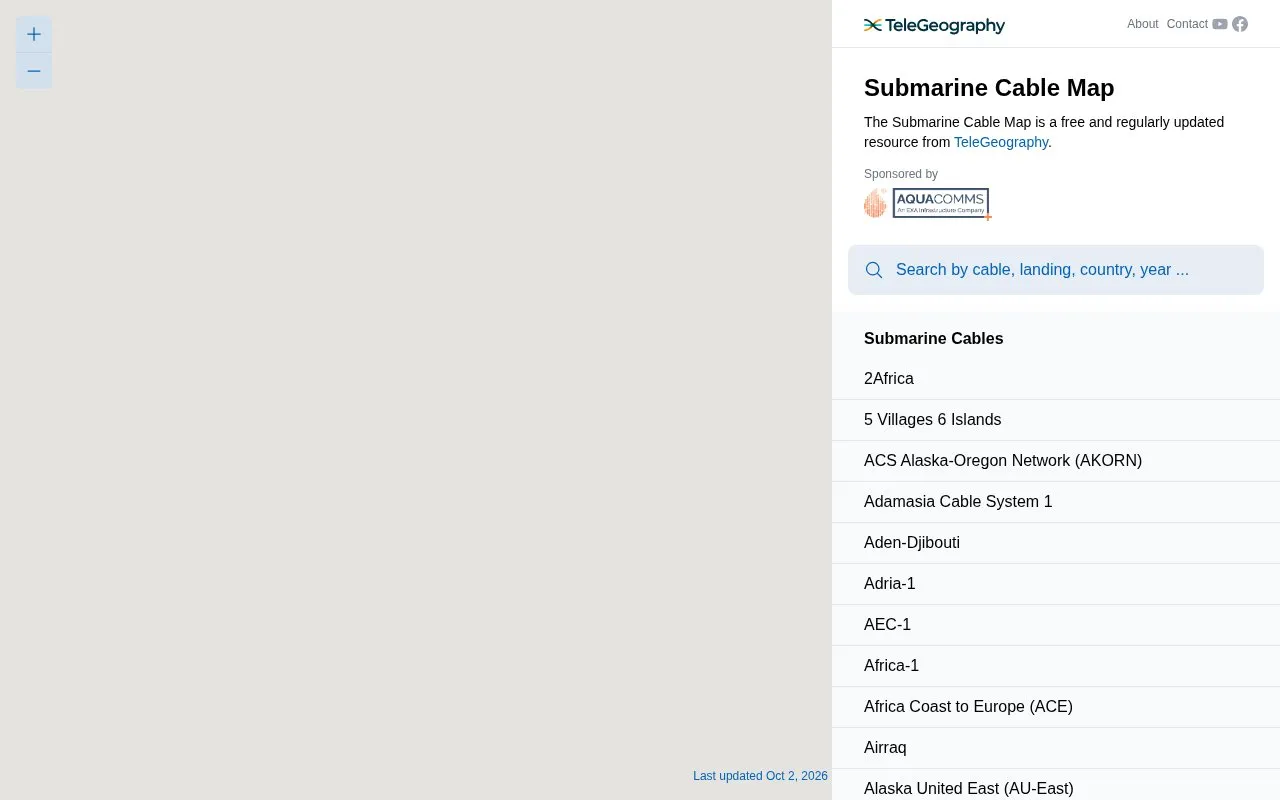This screenshot has width=1280, height=800.
Task: Zoom out on the map
Action: click(x=34, y=71)
